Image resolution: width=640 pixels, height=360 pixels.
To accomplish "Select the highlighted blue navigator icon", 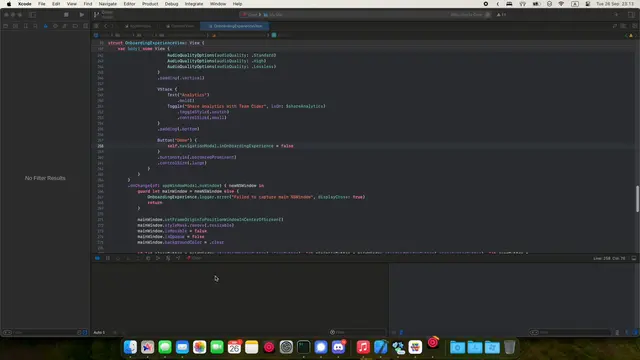I will tap(45, 26).
